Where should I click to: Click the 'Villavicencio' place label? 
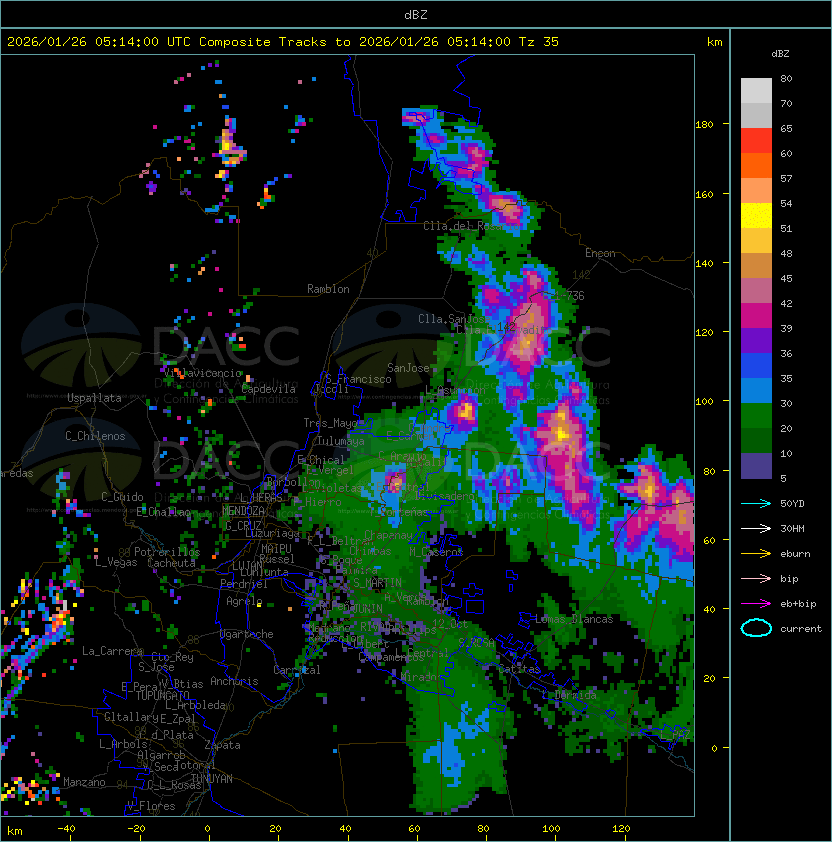click(x=202, y=373)
